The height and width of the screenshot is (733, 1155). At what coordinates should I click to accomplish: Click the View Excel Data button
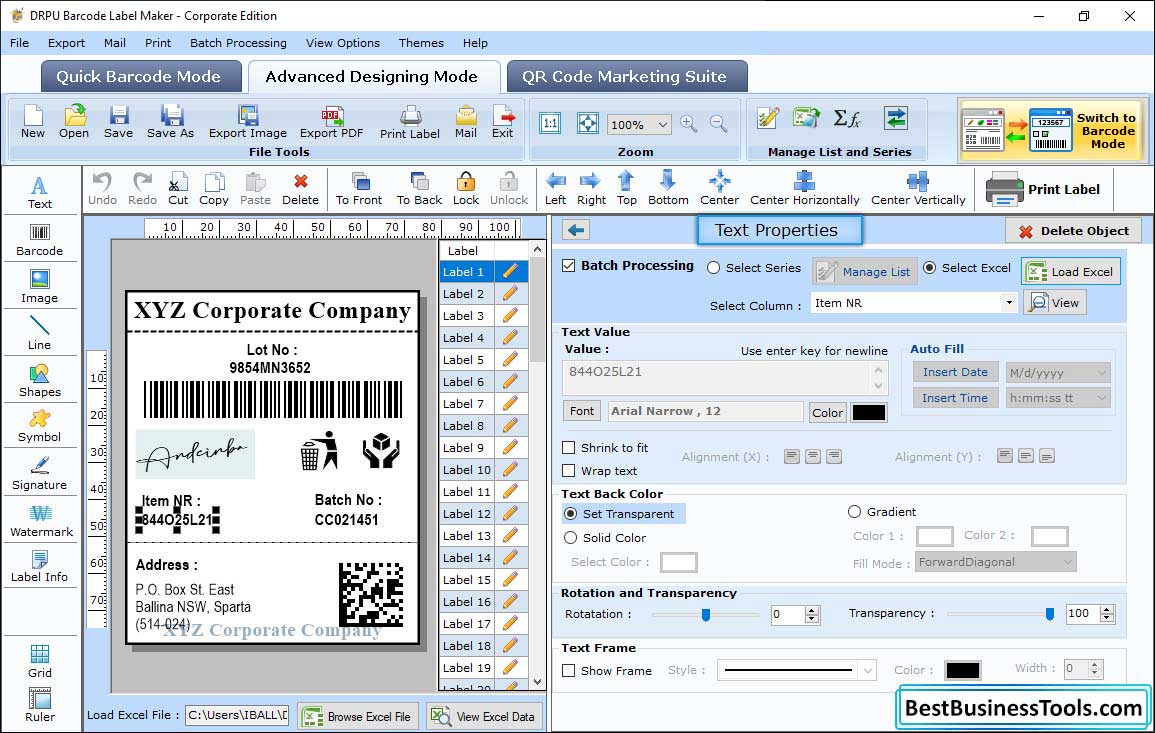coord(485,716)
